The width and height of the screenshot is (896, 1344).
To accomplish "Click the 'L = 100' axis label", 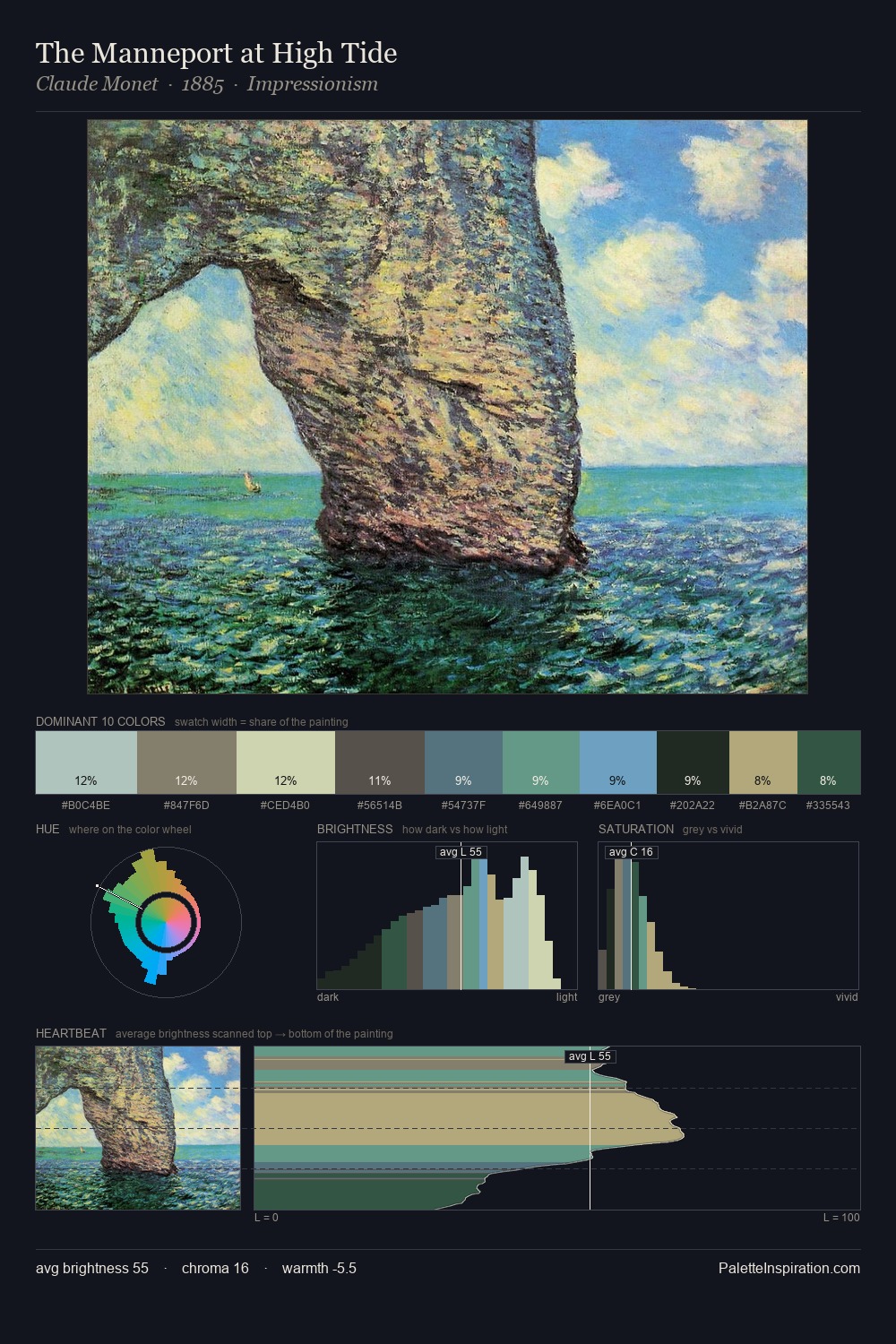I will (841, 1218).
